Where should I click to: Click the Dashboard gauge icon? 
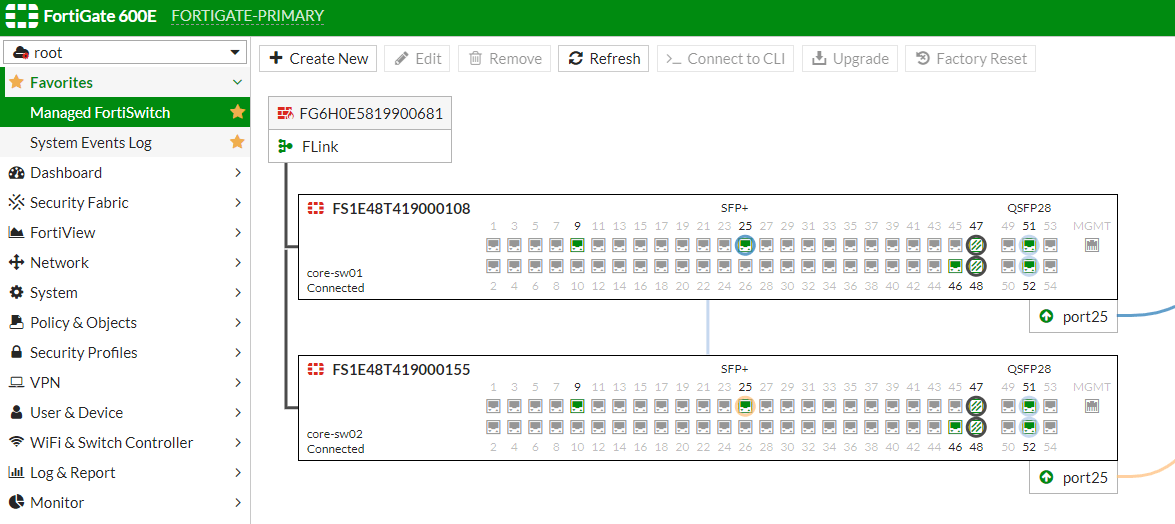click(x=16, y=172)
